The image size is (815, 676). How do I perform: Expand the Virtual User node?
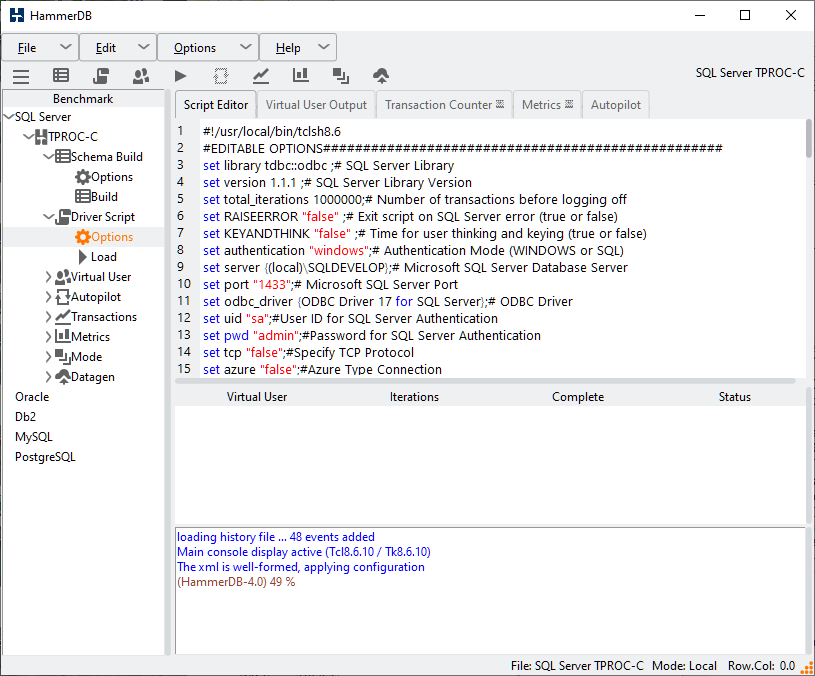click(48, 277)
